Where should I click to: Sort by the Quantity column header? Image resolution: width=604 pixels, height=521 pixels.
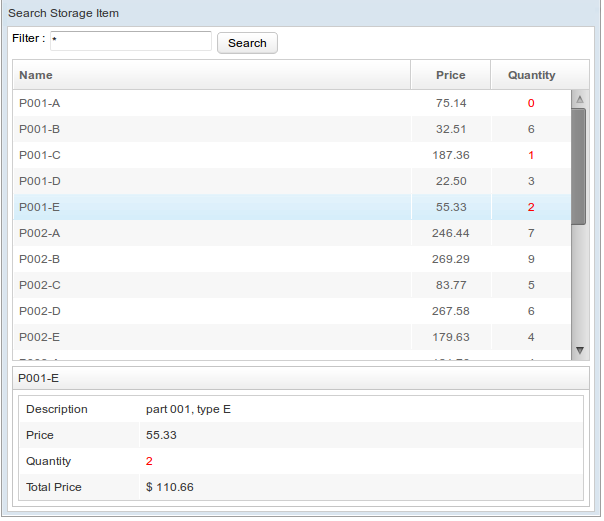click(x=531, y=75)
